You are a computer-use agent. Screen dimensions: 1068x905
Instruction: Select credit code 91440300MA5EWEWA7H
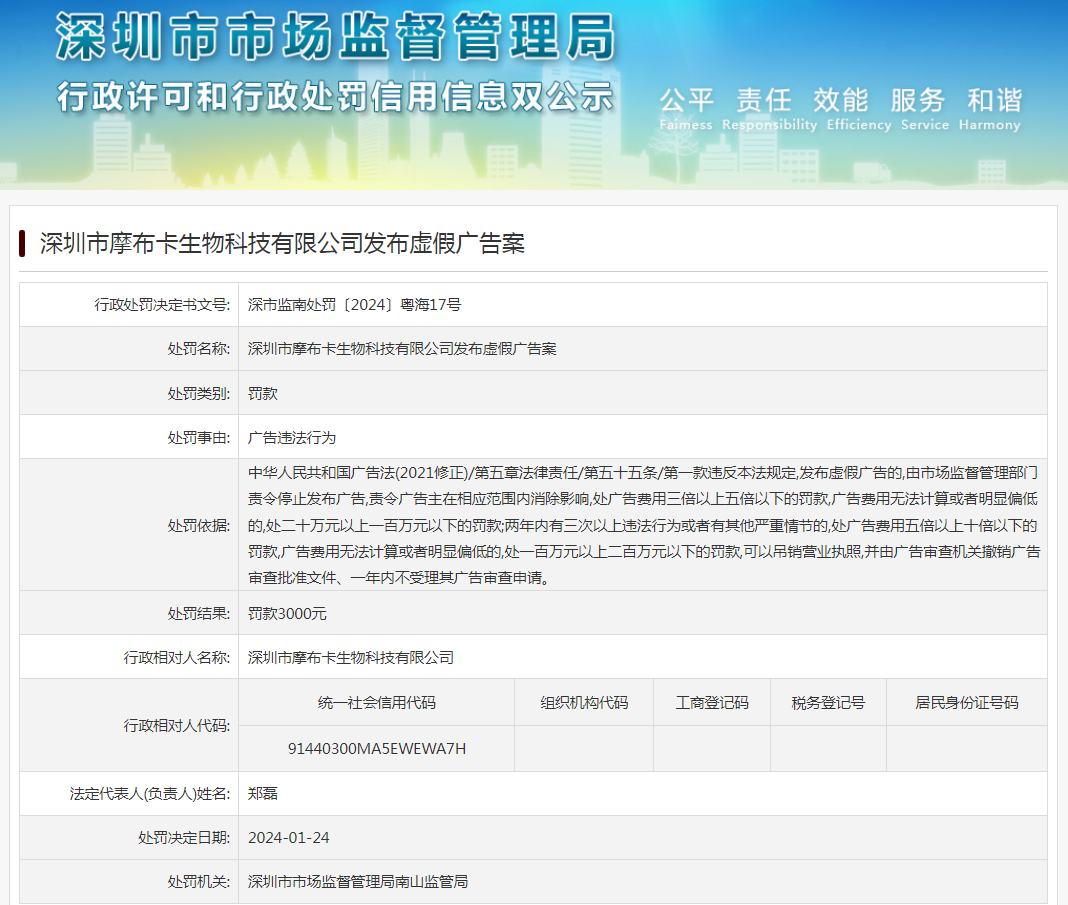click(x=376, y=748)
